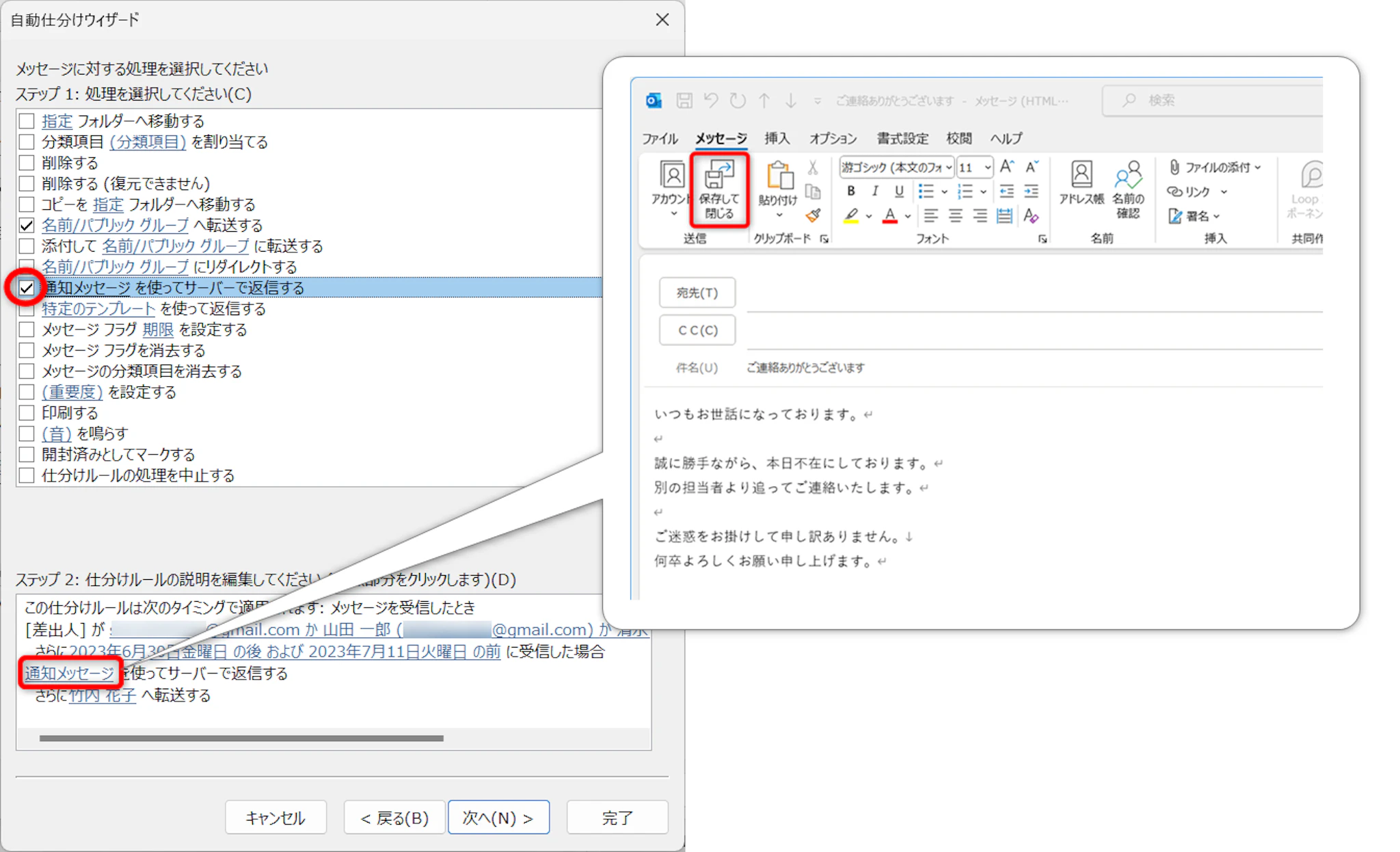Click the clear formatting icon
This screenshot has height=852, width=1400.
point(1031,216)
